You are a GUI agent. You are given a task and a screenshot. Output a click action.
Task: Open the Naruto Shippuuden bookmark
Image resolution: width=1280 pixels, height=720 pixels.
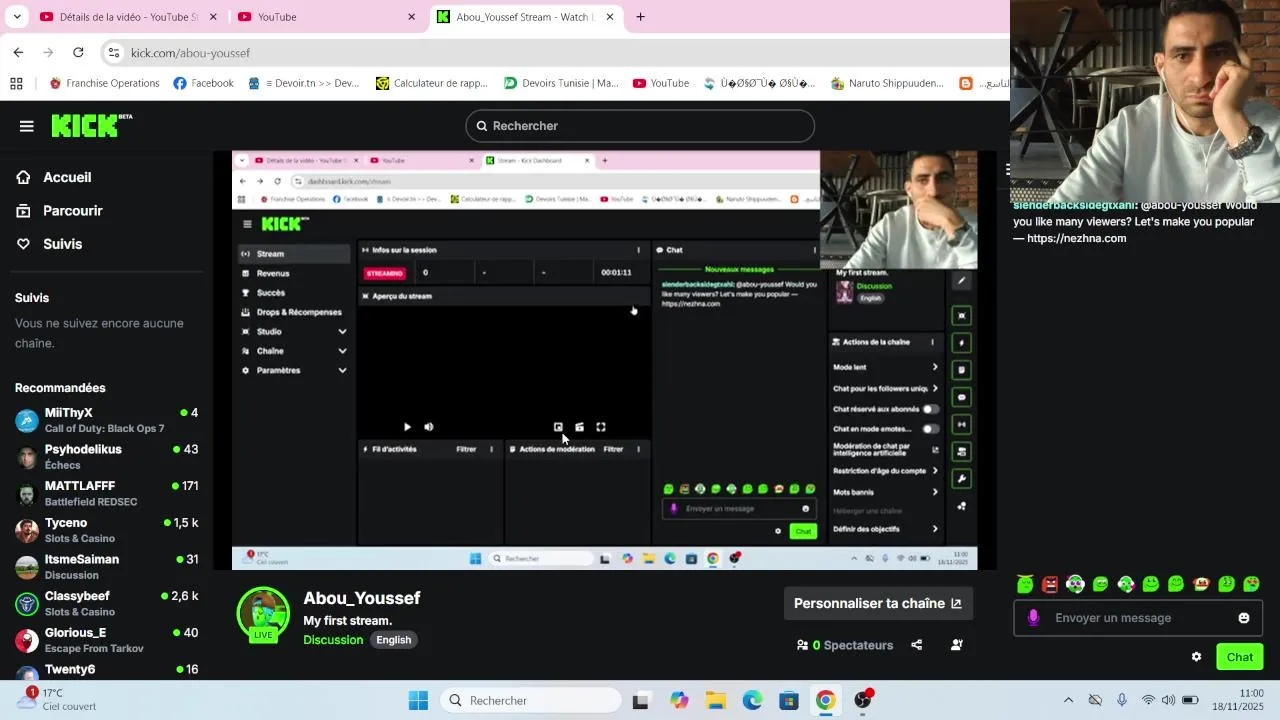[887, 83]
